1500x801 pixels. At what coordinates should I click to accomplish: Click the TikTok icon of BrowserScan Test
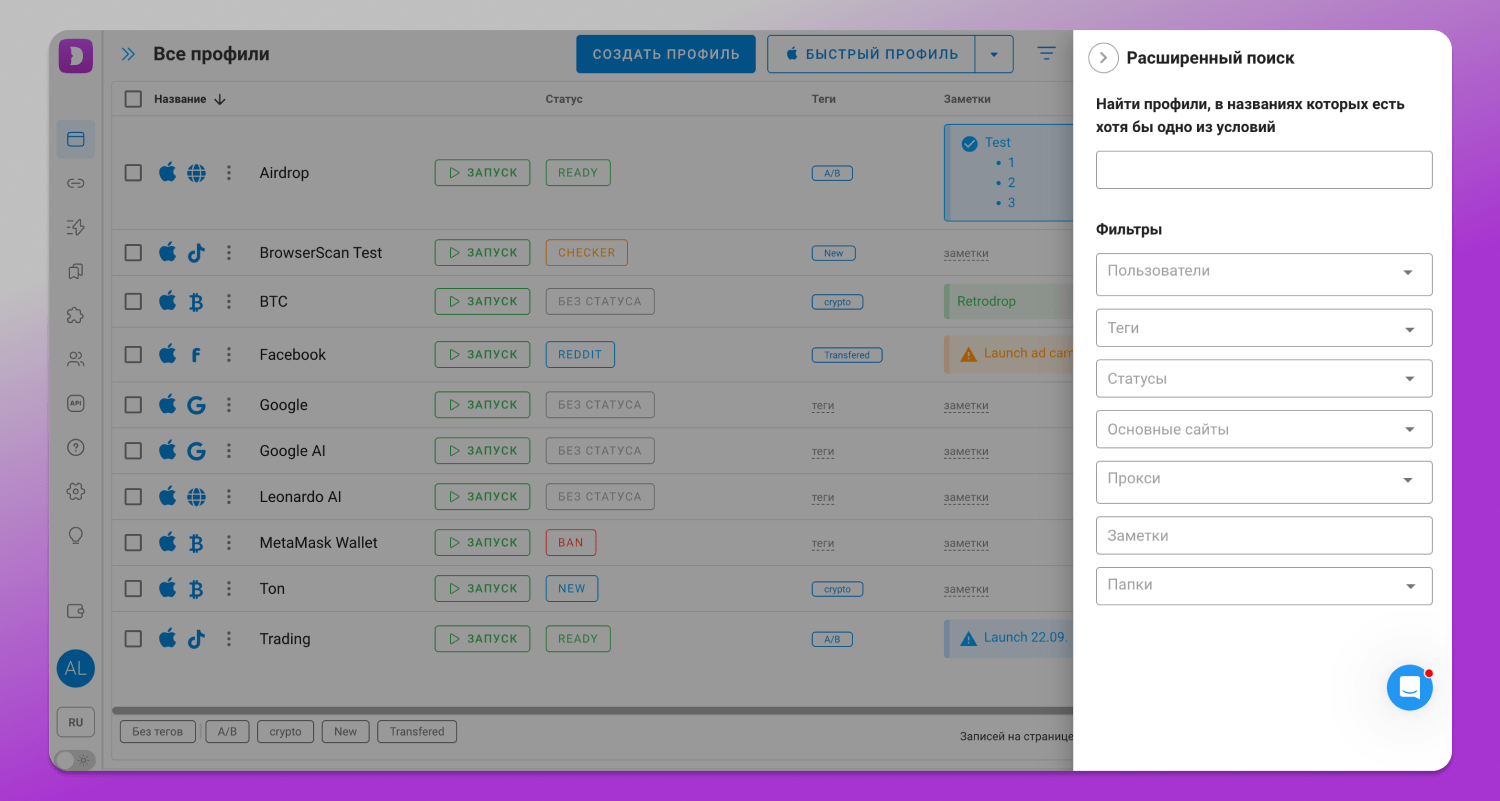pos(196,253)
